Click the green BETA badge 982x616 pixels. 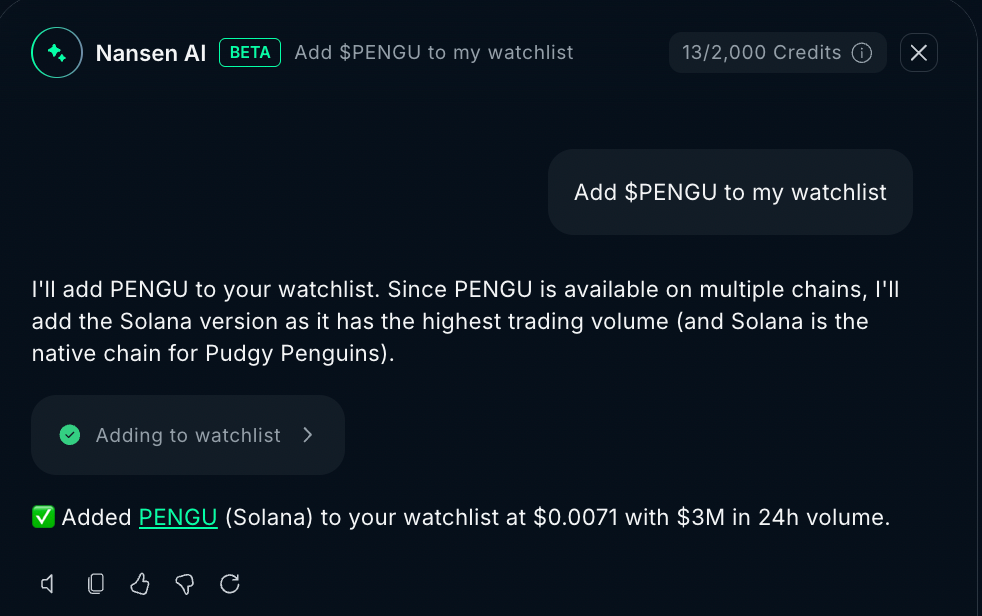(250, 53)
